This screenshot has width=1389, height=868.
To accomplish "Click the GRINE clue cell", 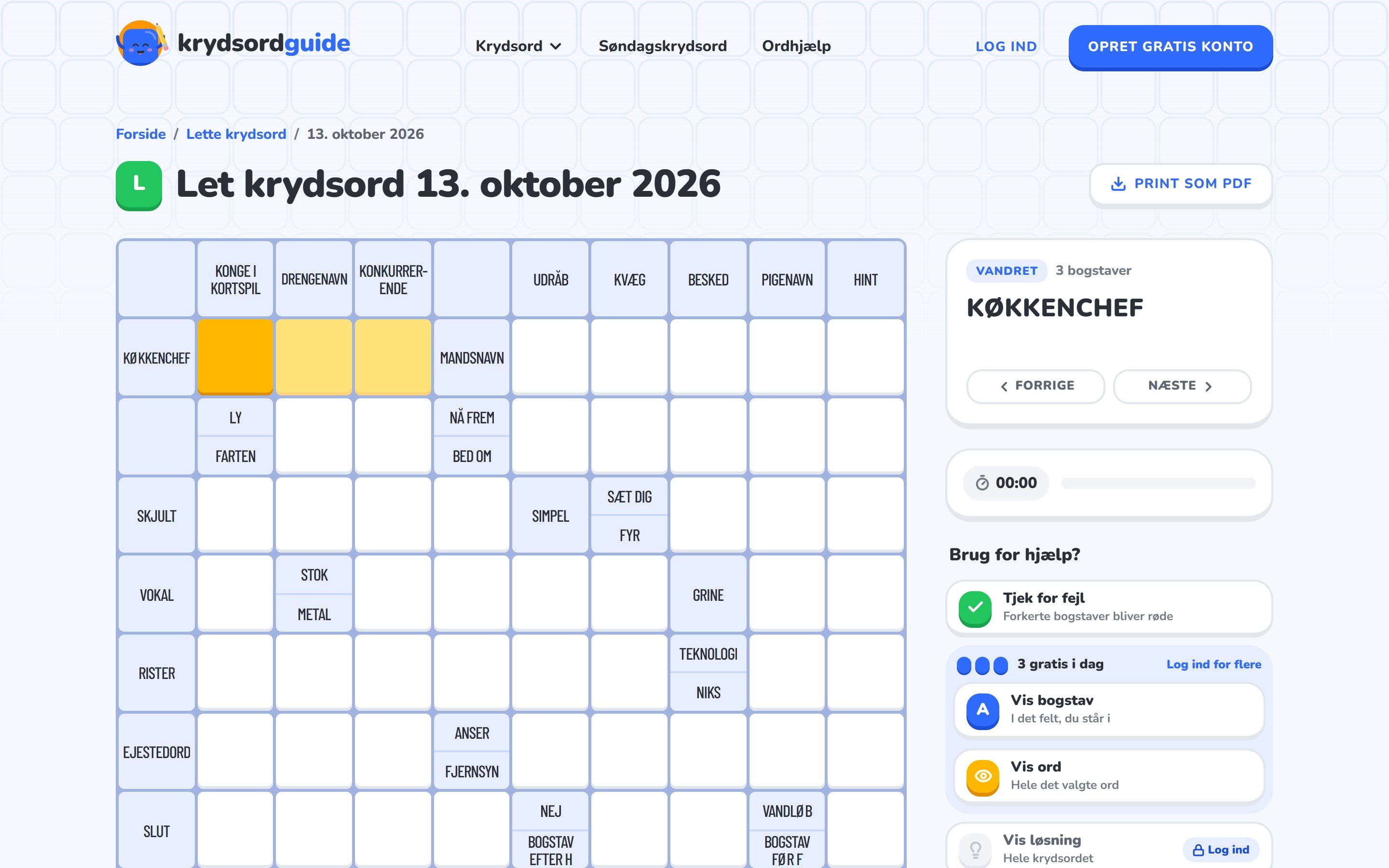I will tap(708, 594).
